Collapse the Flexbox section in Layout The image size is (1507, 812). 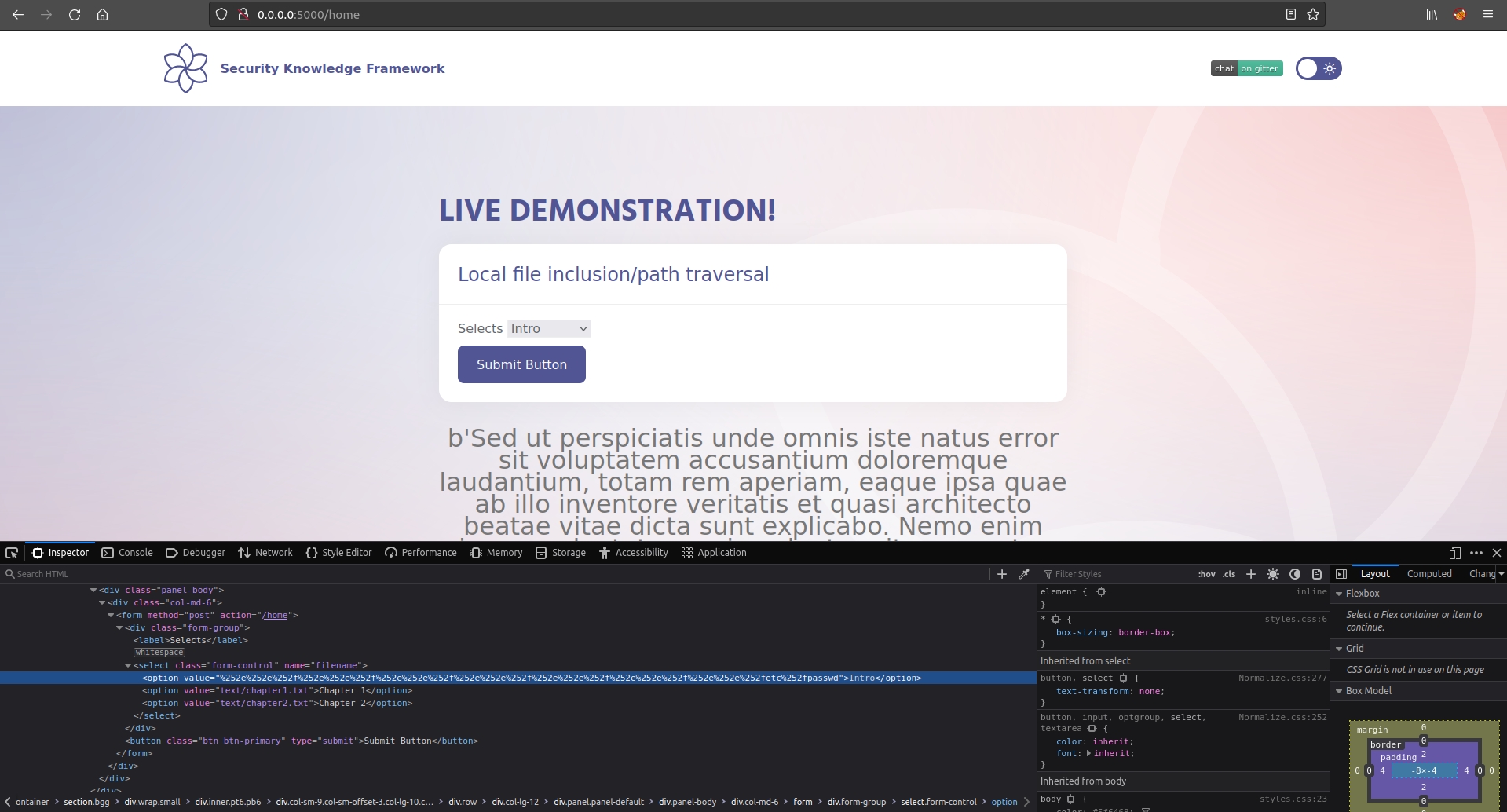coord(1339,594)
